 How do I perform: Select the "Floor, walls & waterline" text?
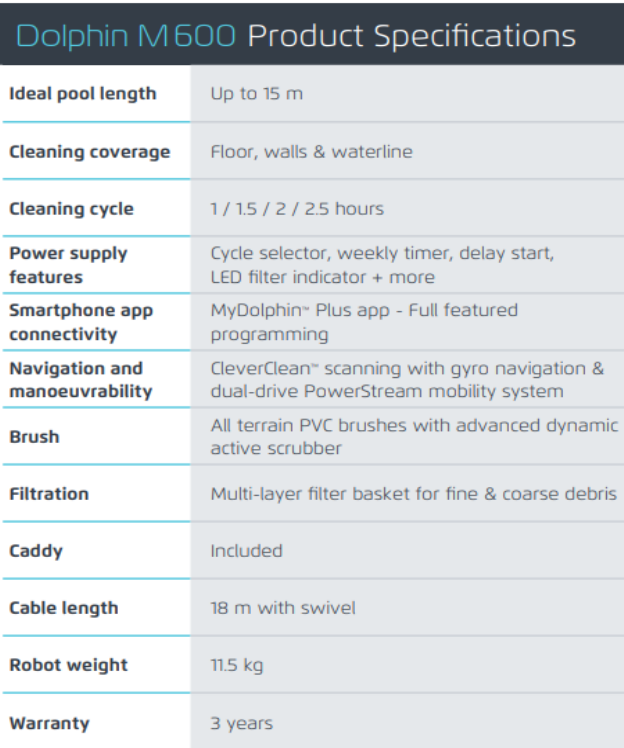[x=311, y=152]
